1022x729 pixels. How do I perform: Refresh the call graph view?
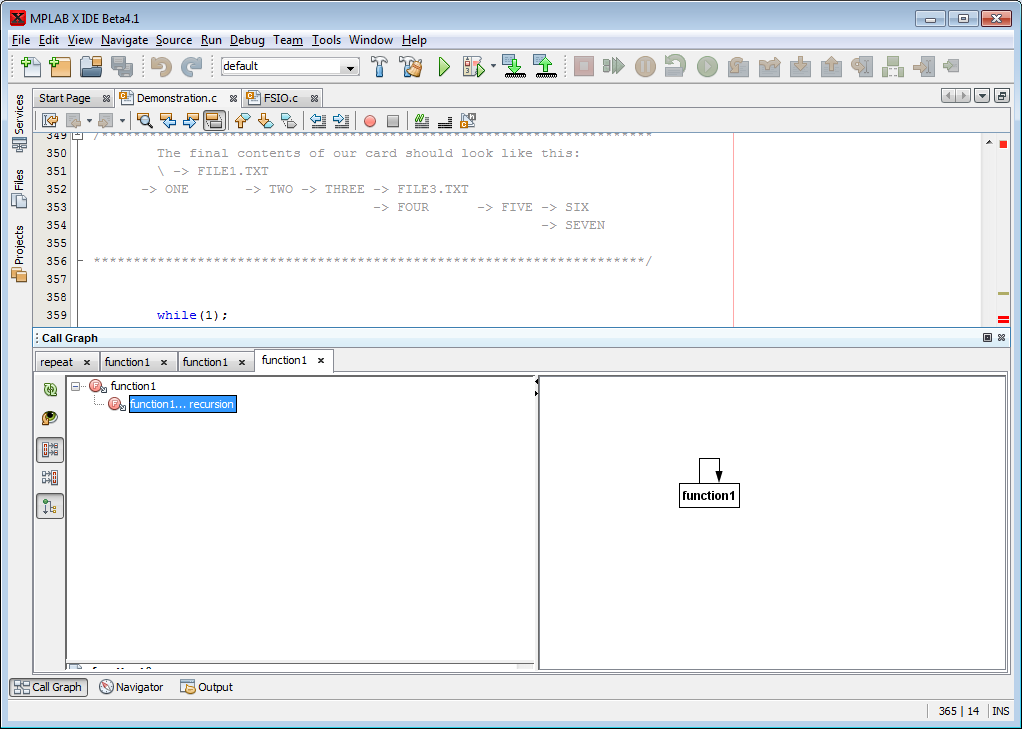coord(50,389)
